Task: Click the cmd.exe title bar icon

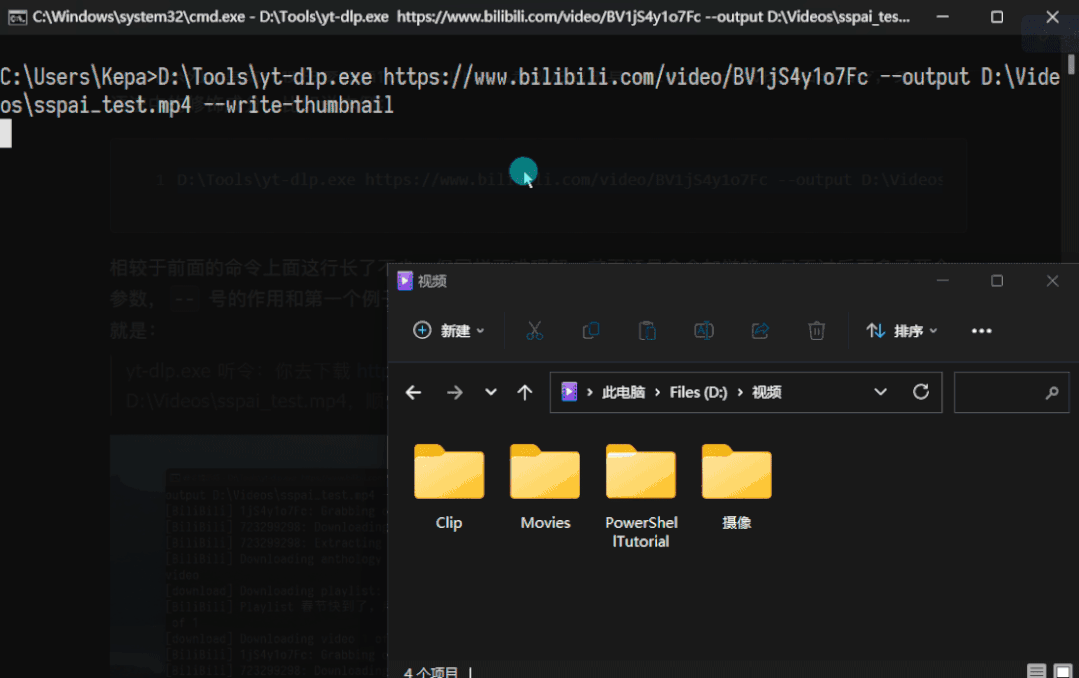Action: (17, 17)
